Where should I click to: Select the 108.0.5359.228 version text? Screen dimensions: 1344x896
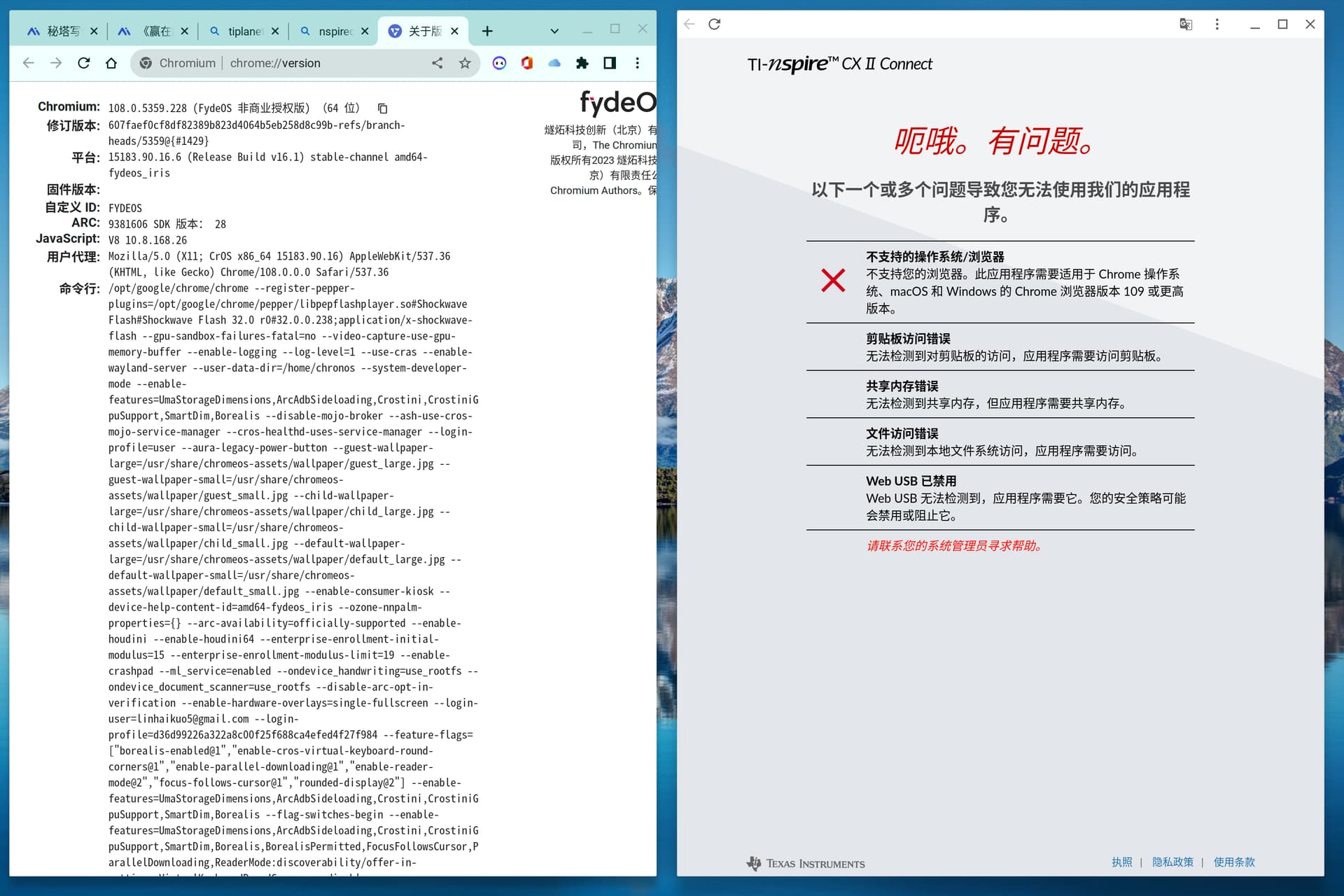coord(148,108)
